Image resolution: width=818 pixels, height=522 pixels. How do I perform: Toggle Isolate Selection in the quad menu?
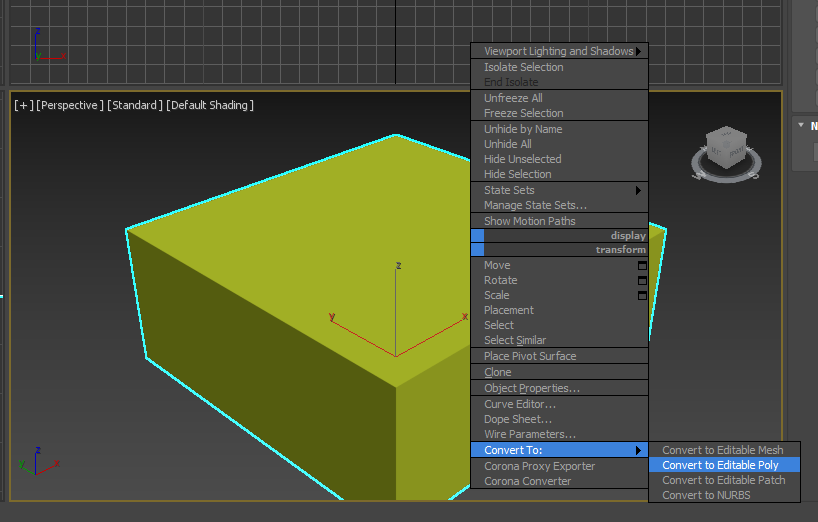point(523,67)
